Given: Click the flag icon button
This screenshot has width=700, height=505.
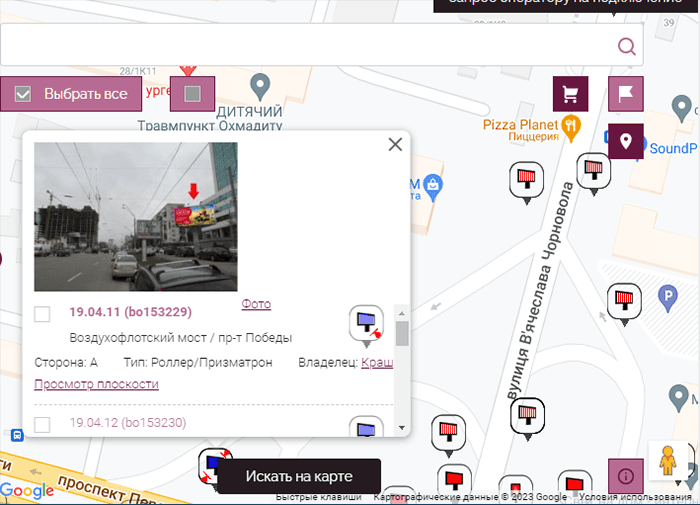Looking at the screenshot, I should pyautogui.click(x=626, y=94).
